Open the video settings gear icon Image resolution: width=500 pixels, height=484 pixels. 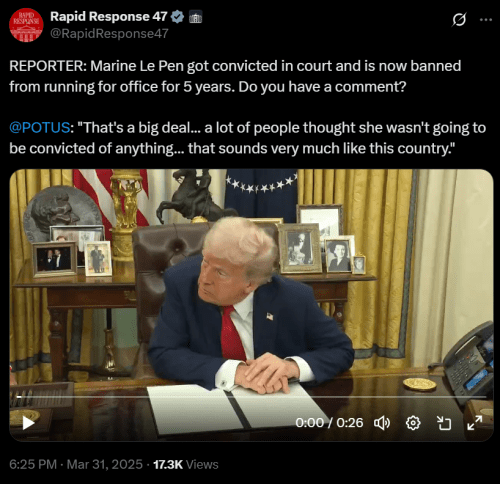[x=413, y=423]
